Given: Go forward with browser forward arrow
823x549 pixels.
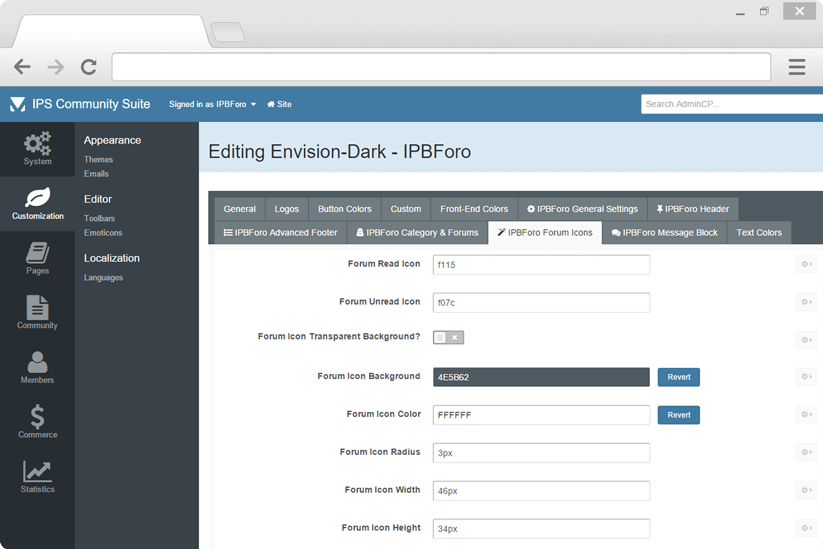Looking at the screenshot, I should pyautogui.click(x=55, y=67).
